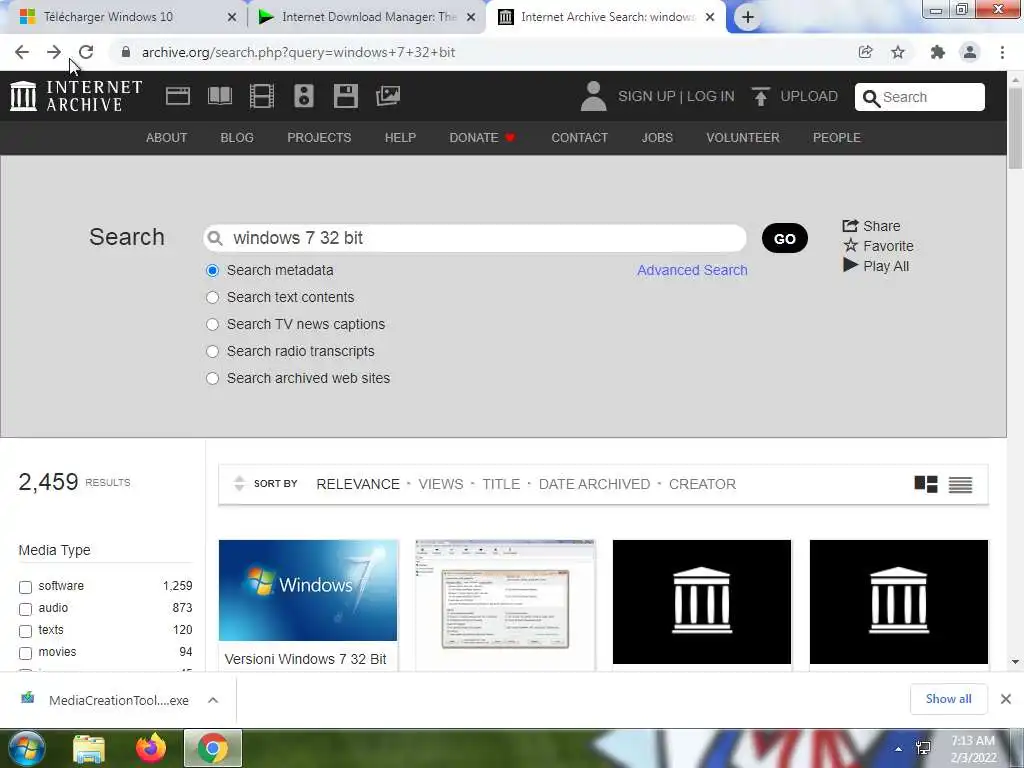Click the Internet Archive logo
Viewport: 1024px width, 768px height.
(76, 96)
